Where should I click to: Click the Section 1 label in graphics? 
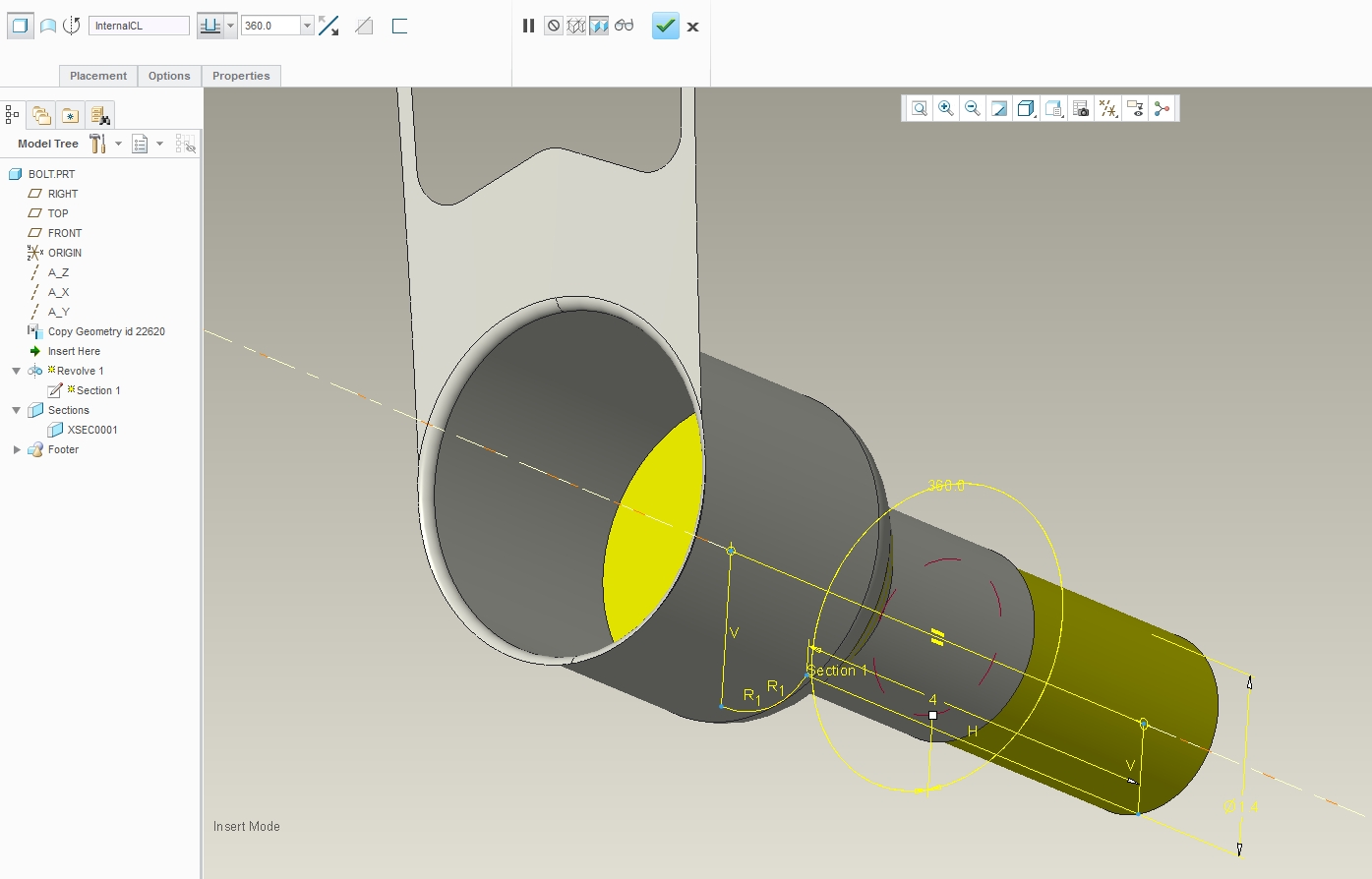[x=838, y=671]
